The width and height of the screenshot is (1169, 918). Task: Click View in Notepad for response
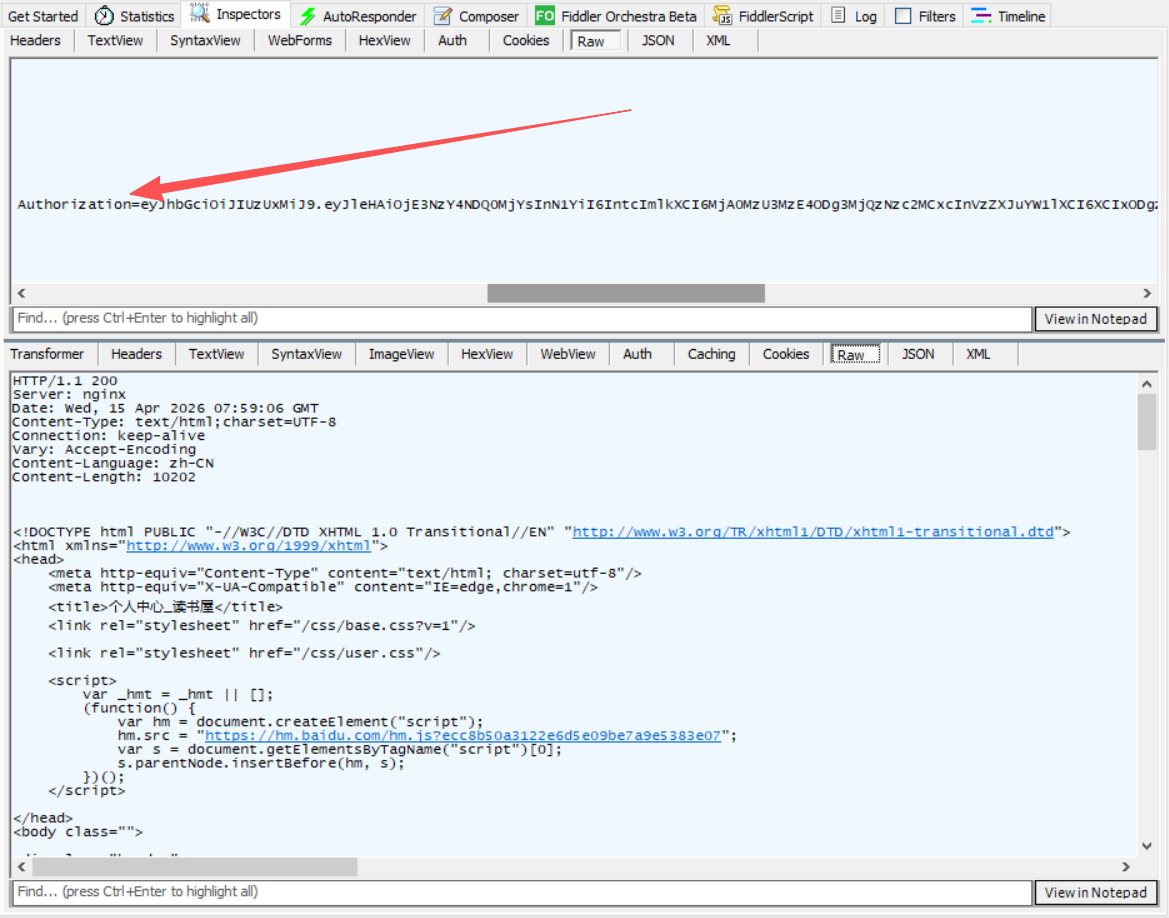coord(1095,893)
